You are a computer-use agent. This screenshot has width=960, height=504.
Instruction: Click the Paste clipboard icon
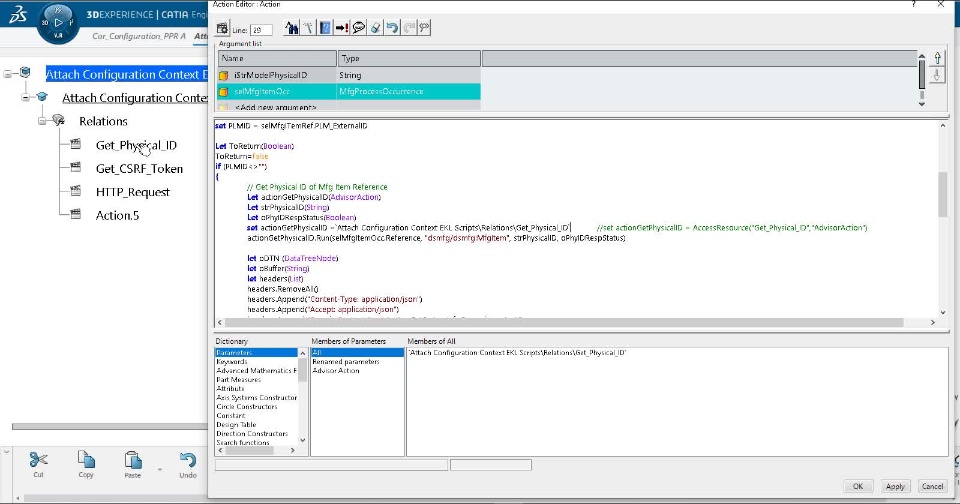click(x=133, y=460)
